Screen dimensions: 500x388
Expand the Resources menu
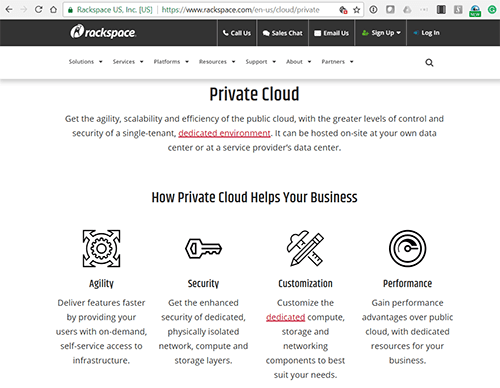pos(217,62)
